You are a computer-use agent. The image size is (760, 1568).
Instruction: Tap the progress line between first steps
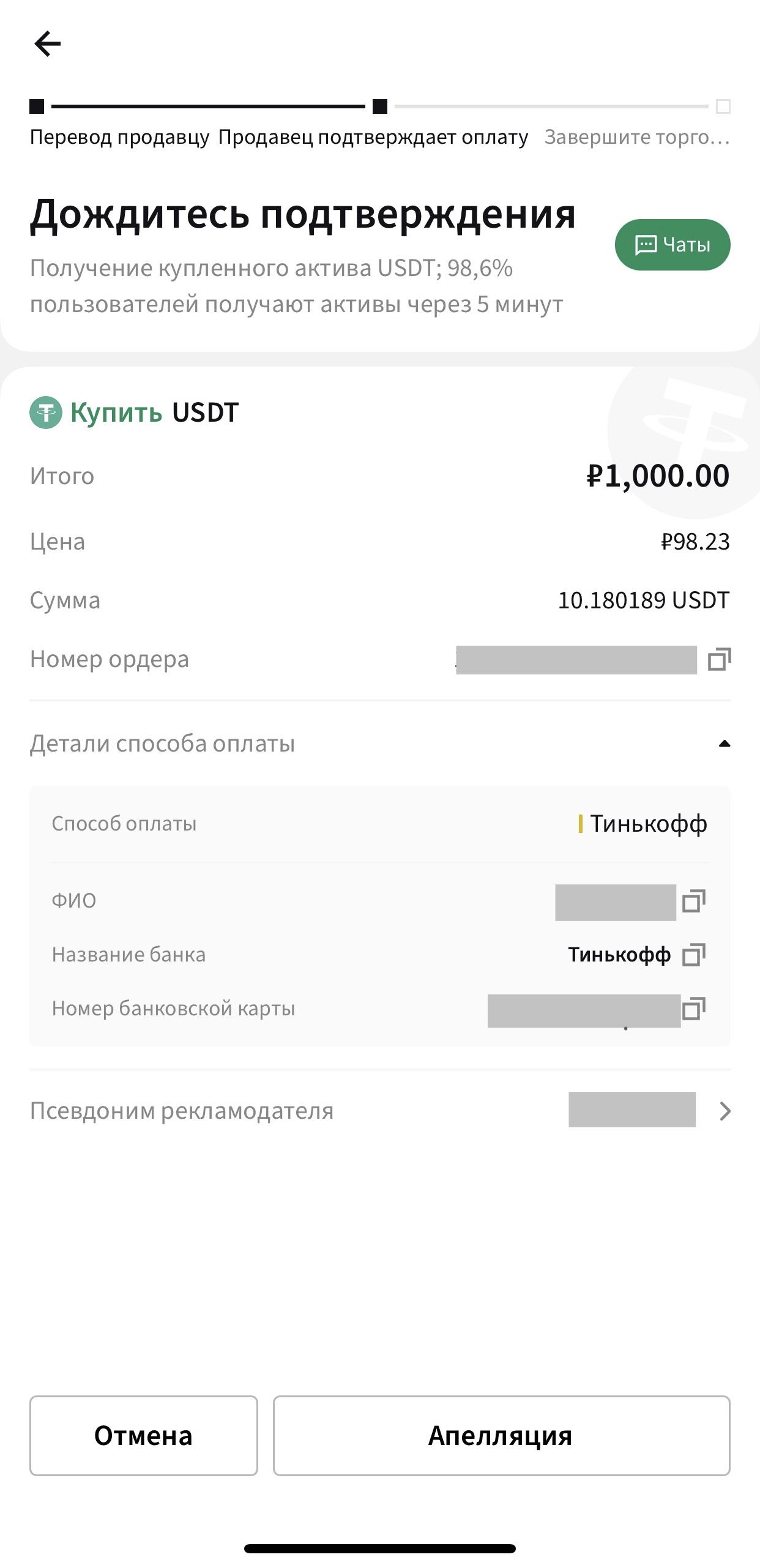208,106
